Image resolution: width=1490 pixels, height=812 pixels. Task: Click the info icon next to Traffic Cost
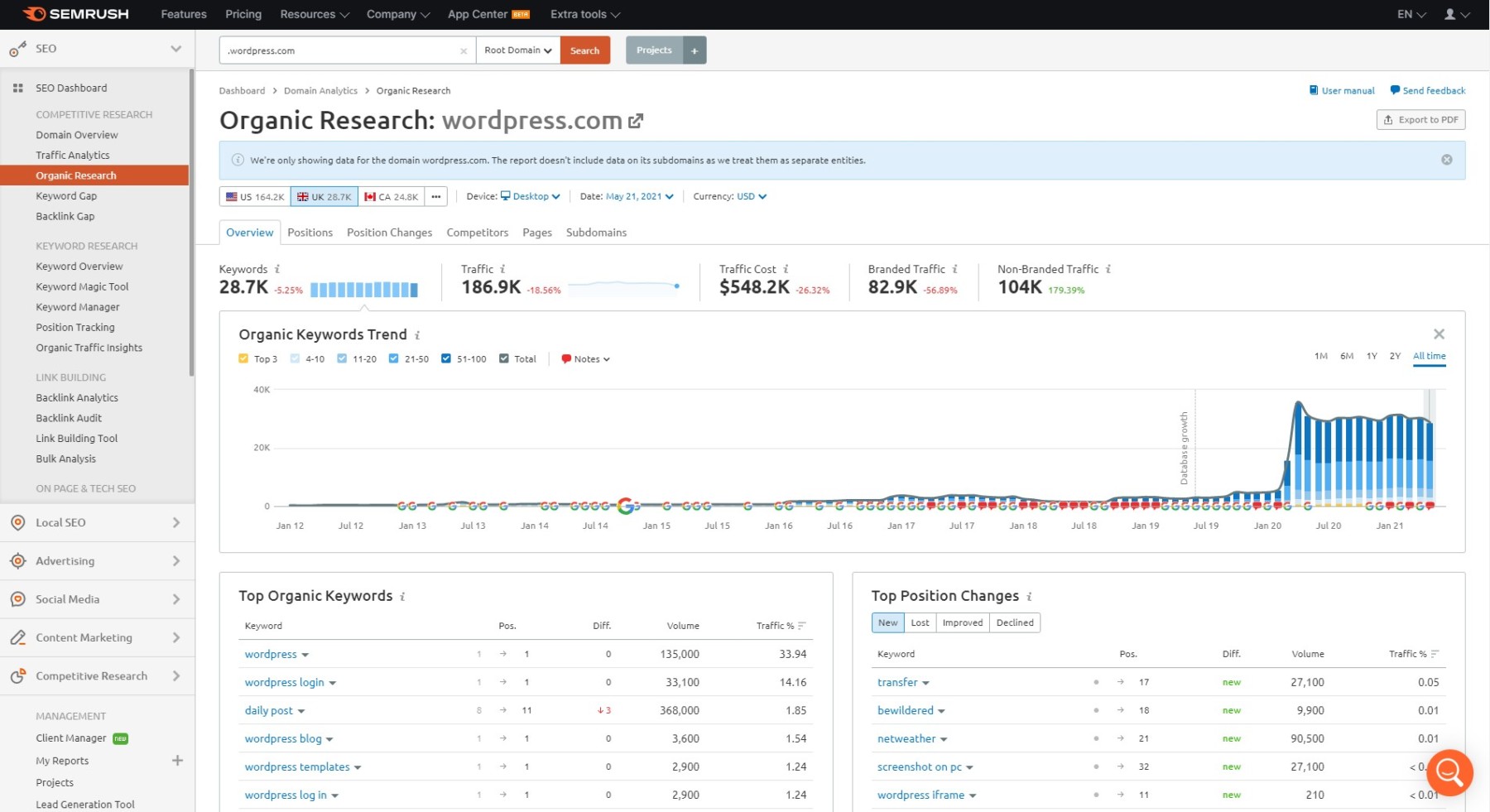[786, 269]
